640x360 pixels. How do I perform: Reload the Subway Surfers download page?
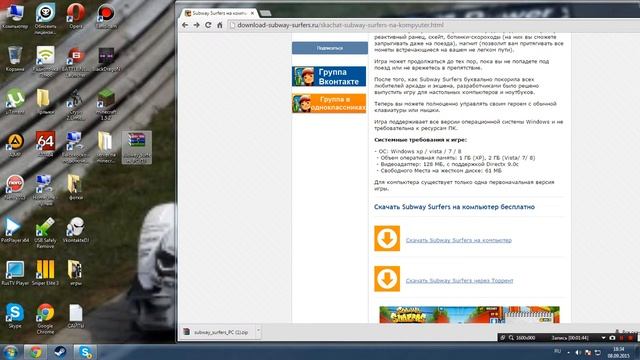(x=208, y=25)
